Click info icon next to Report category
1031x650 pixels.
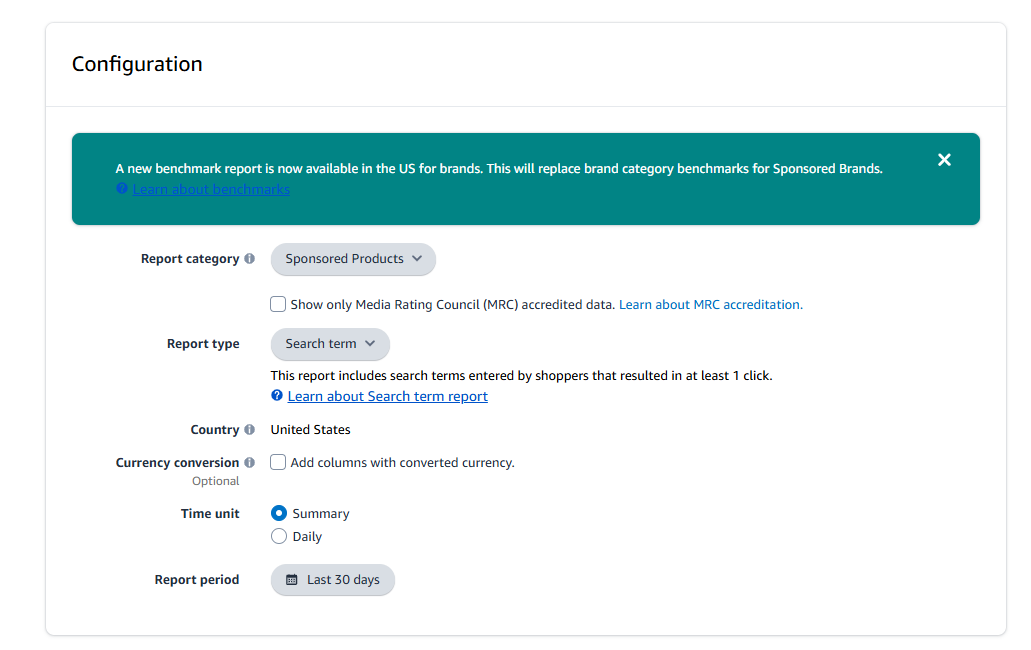pos(250,258)
